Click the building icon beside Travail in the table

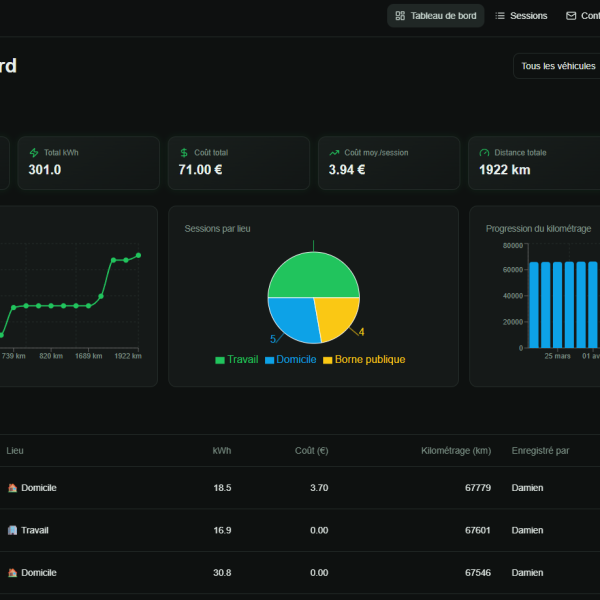[x=13, y=531]
